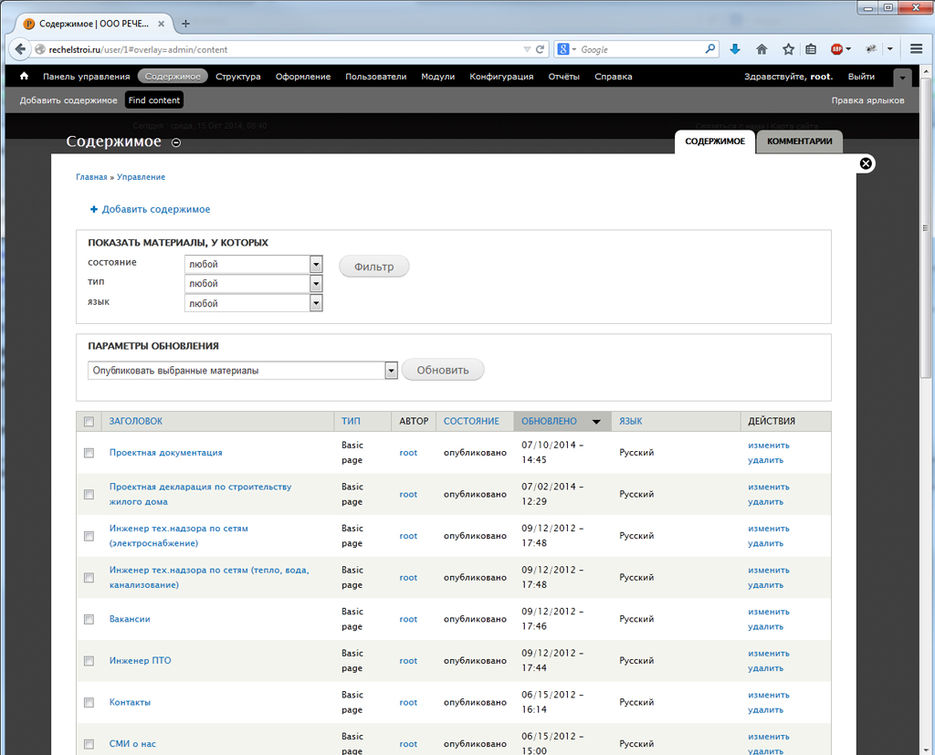
Task: Open the Отчёты admin menu
Action: [x=564, y=76]
